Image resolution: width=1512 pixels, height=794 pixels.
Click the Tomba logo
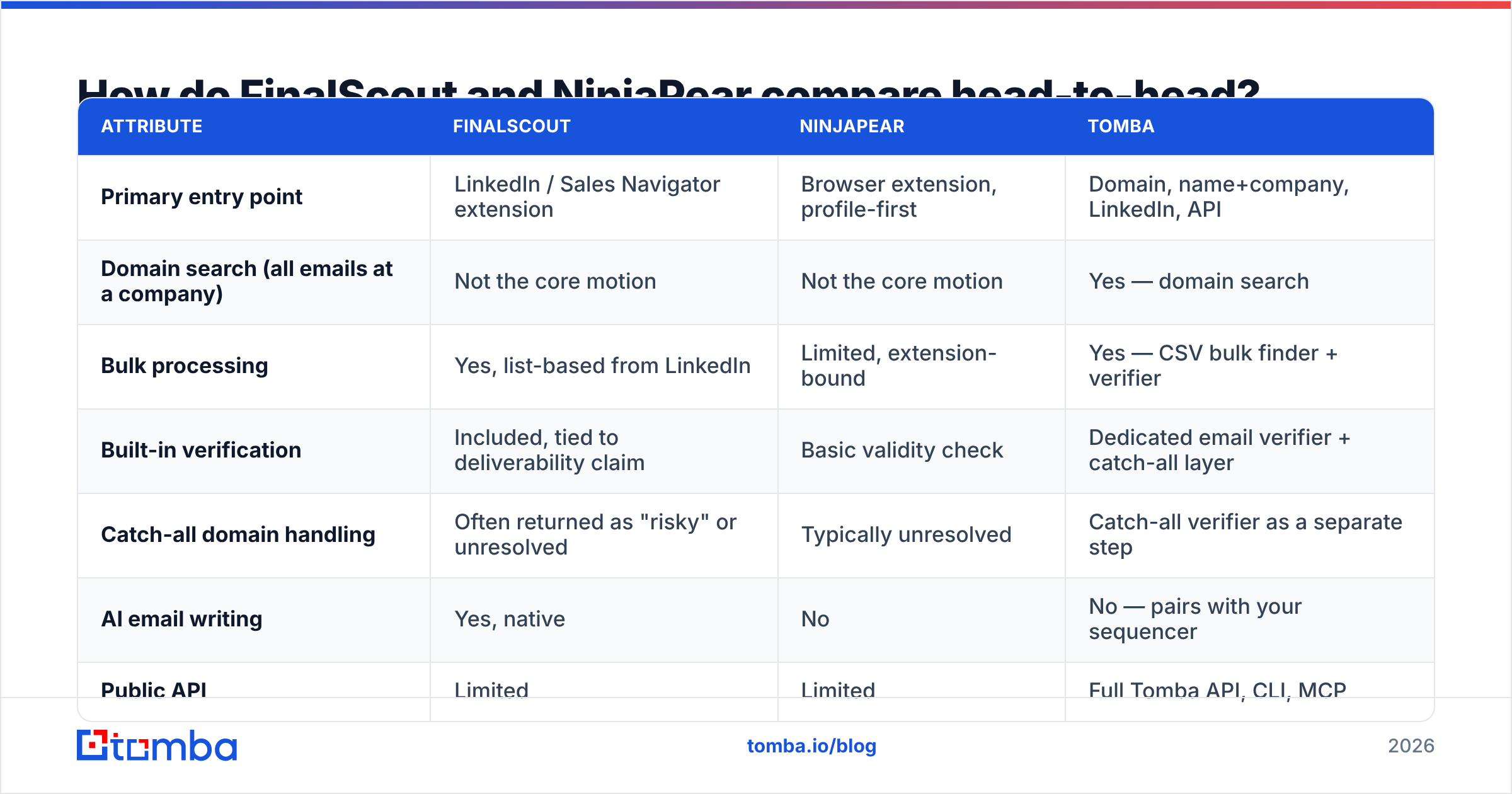click(157, 745)
